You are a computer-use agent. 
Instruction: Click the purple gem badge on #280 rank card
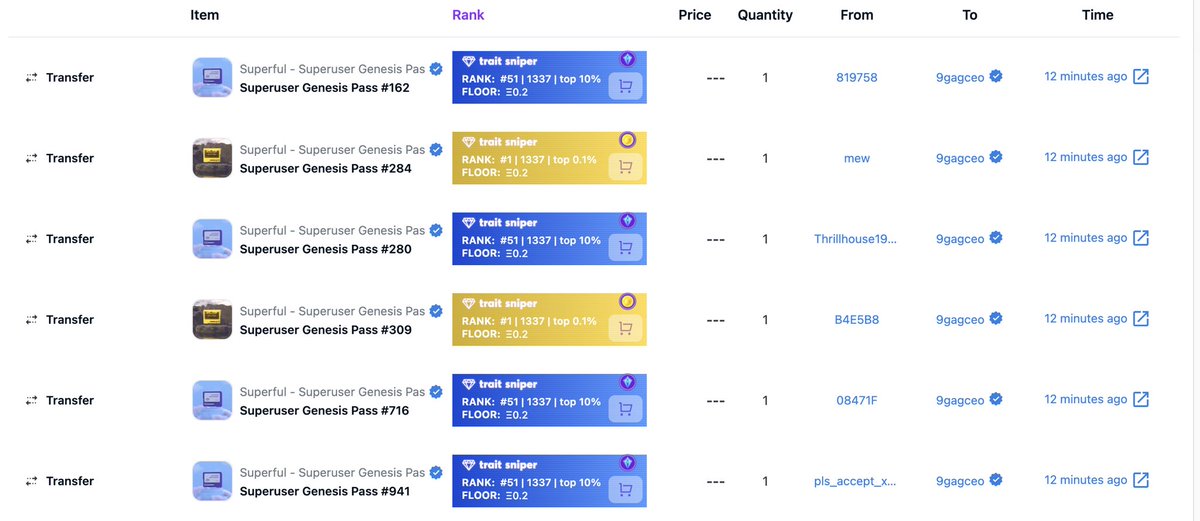coord(627,220)
